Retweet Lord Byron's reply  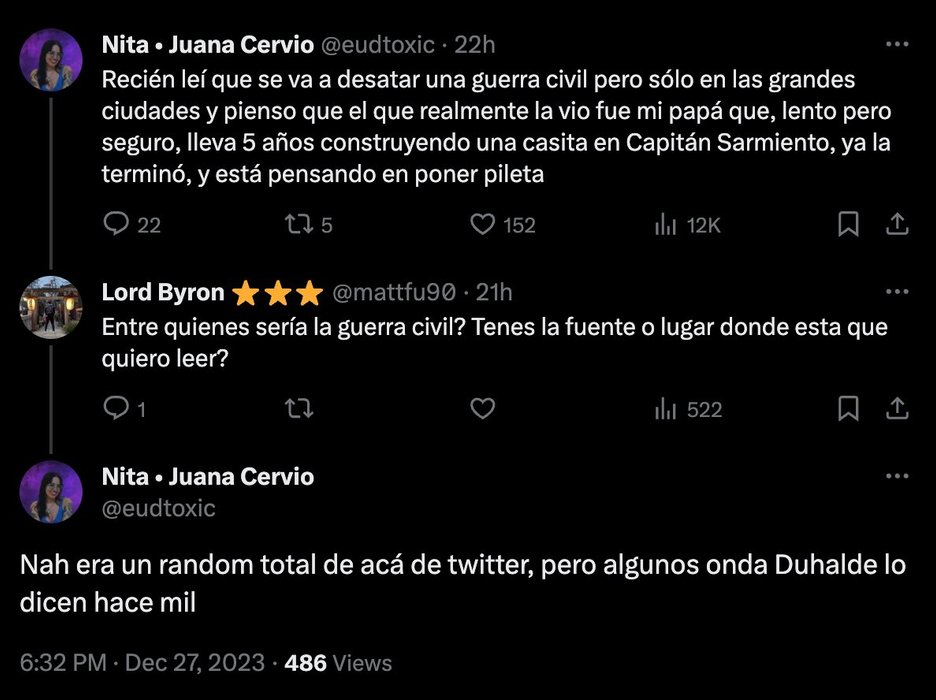click(297, 409)
